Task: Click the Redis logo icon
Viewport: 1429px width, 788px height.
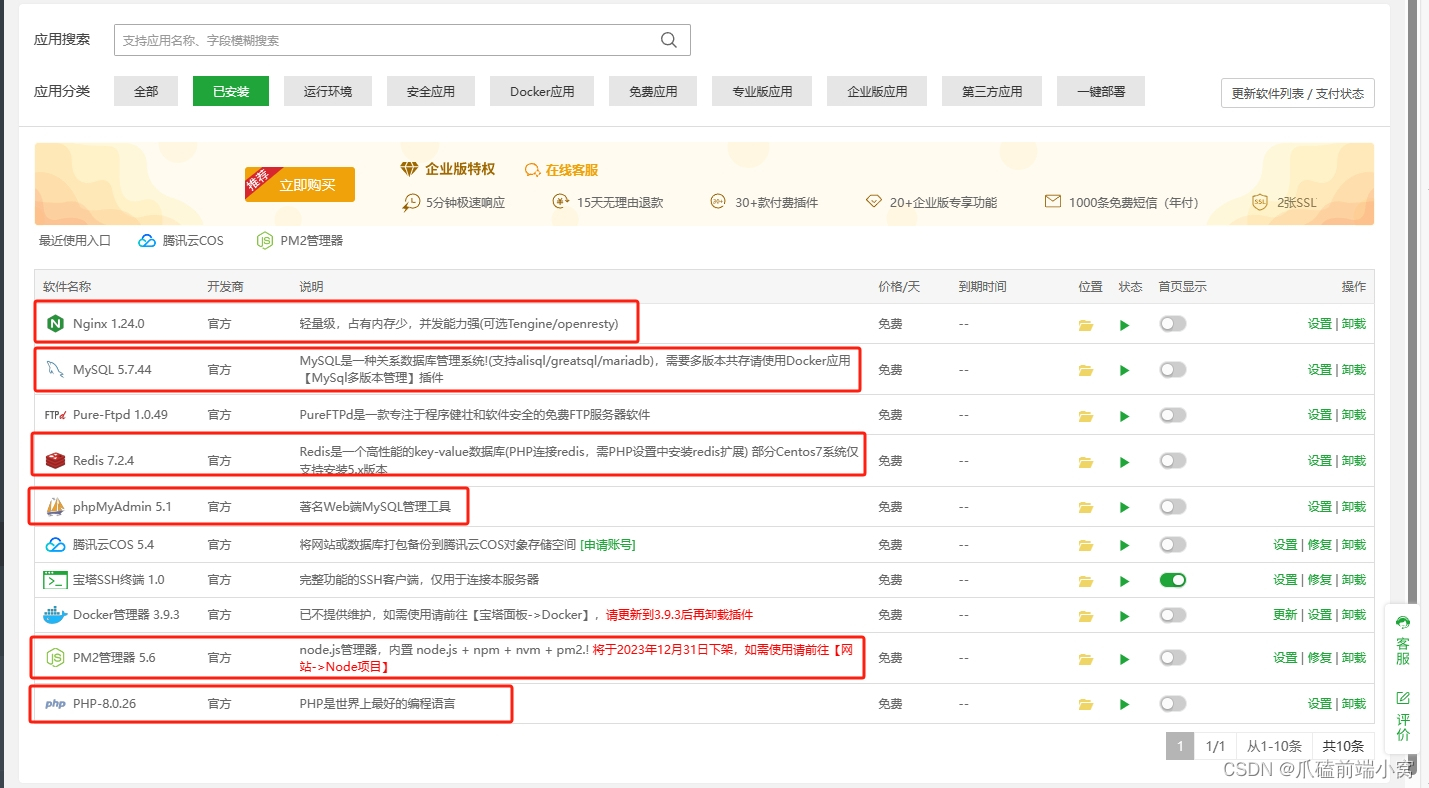Action: [x=55, y=461]
